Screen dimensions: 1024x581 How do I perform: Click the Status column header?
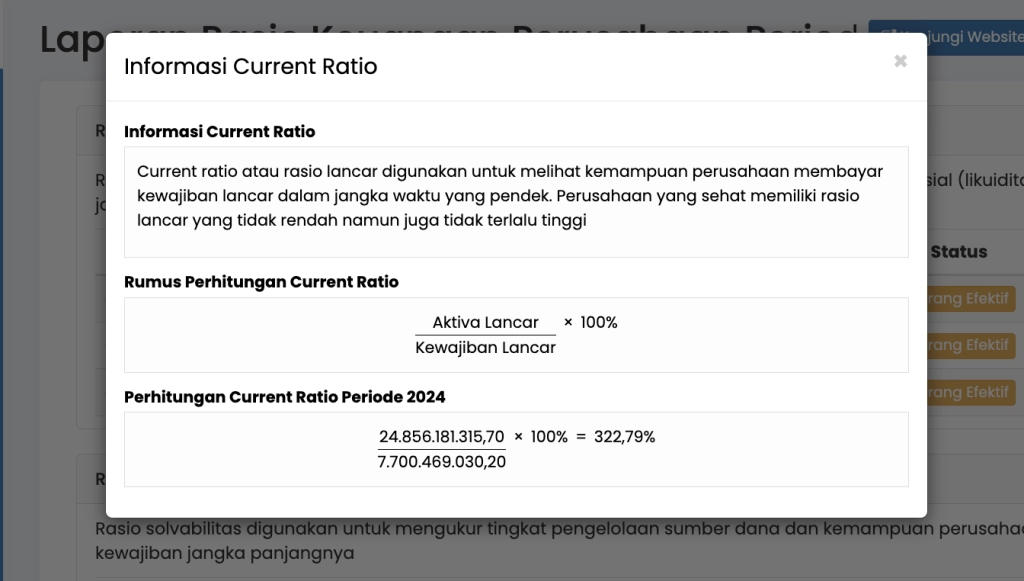click(958, 252)
